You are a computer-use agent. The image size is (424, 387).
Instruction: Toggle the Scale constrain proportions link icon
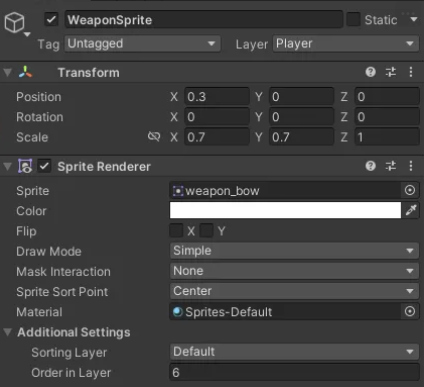154,137
